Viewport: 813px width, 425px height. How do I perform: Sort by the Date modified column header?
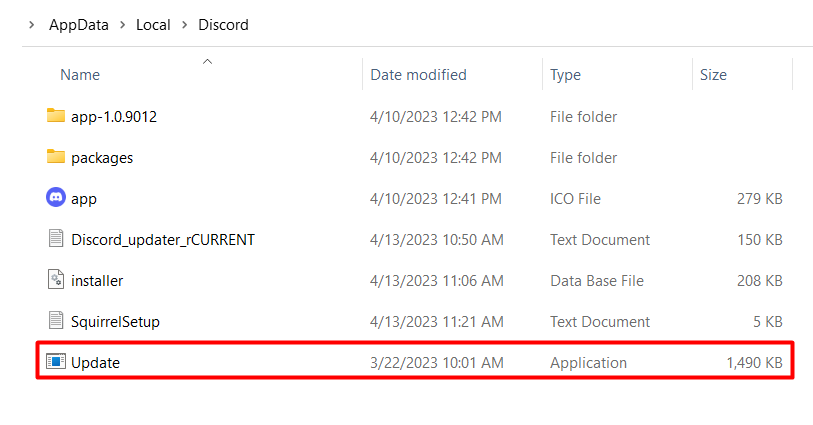pyautogui.click(x=418, y=75)
